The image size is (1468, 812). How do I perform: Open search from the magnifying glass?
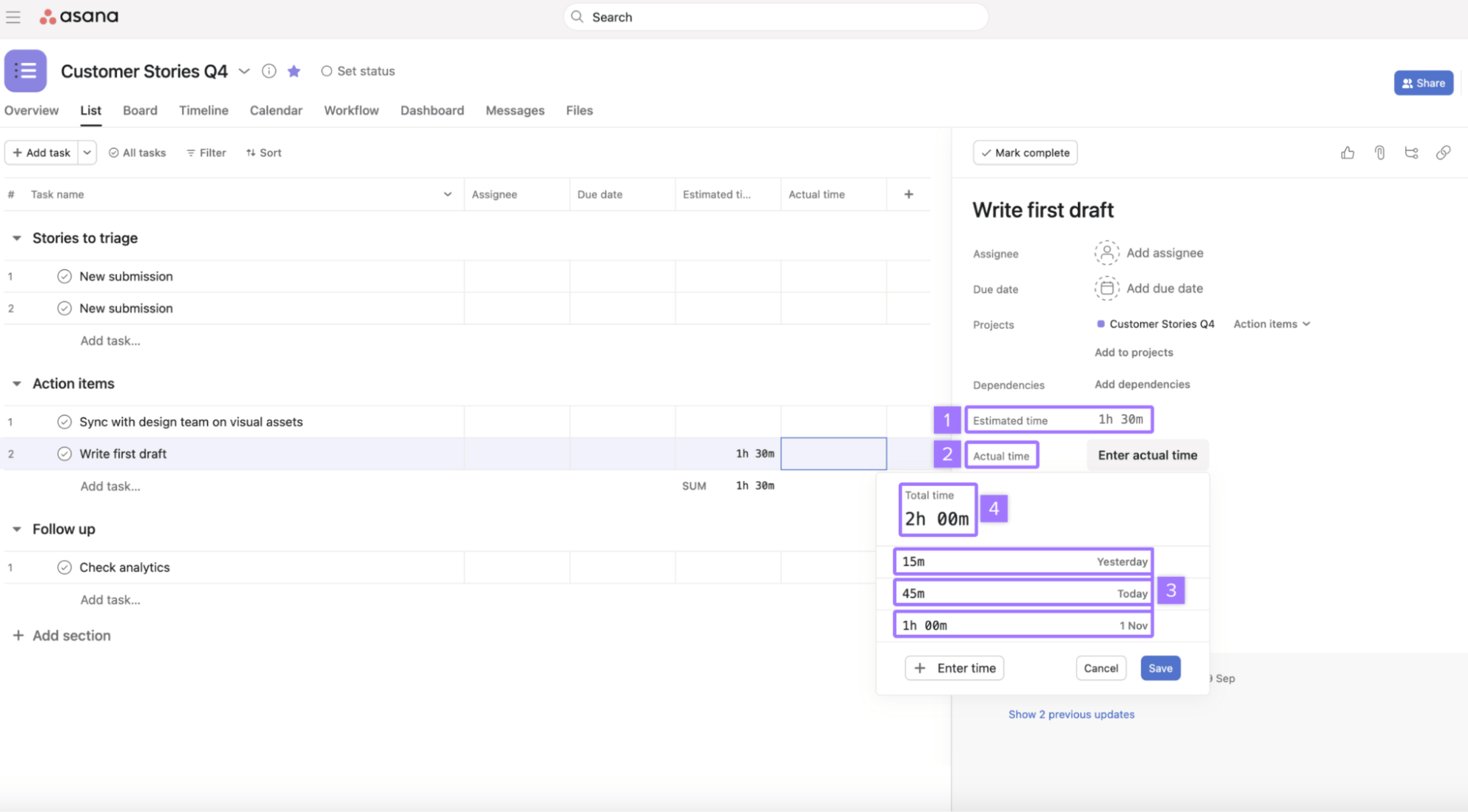577,16
